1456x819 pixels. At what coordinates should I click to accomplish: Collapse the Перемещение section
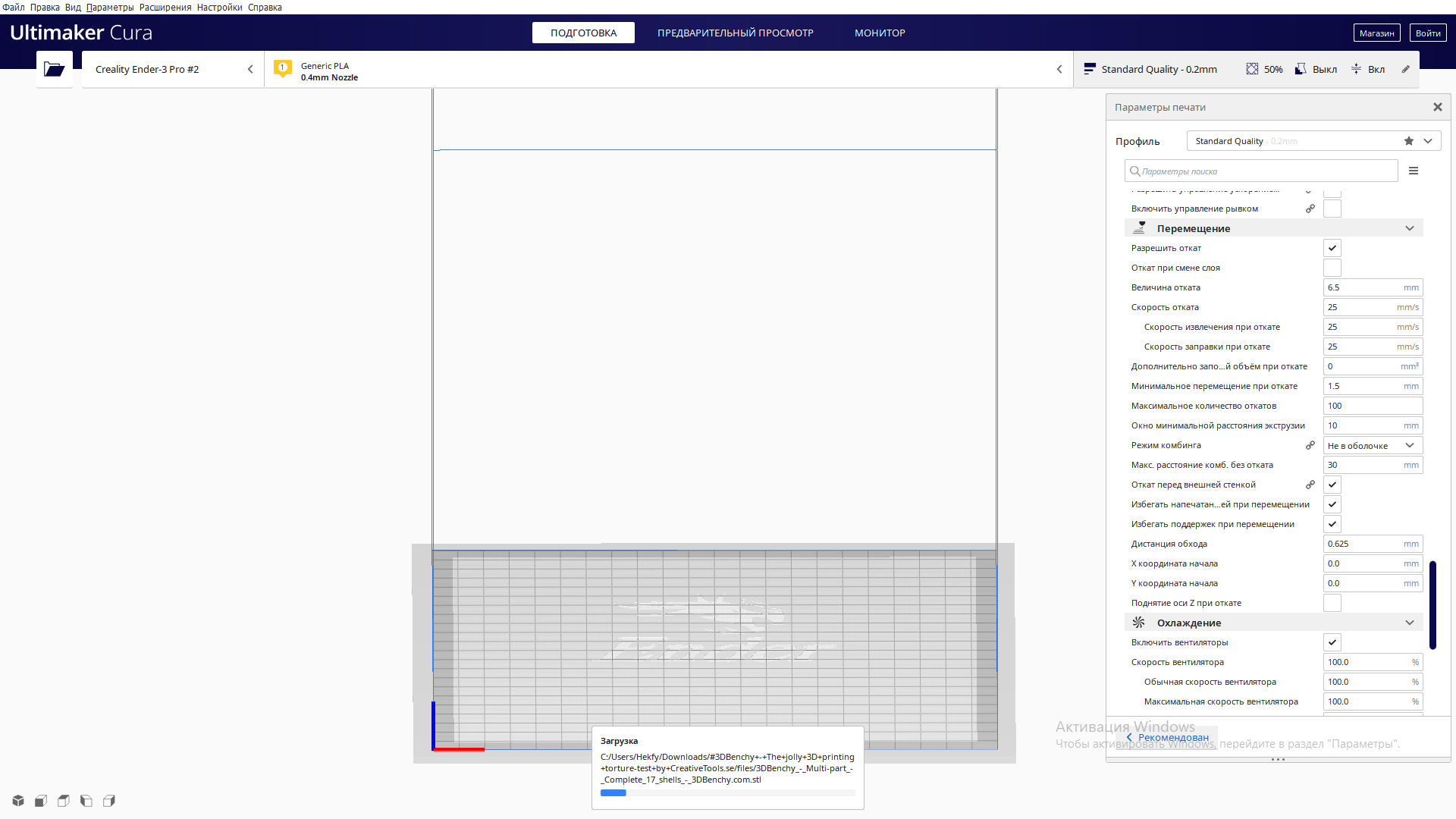pos(1409,228)
